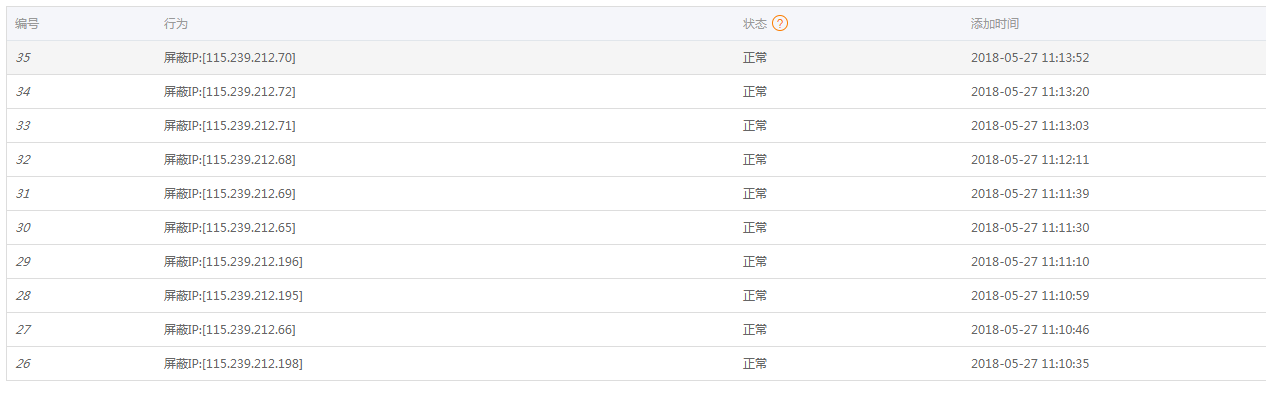Click the 正常 status for row 34
The width and height of the screenshot is (1266, 420).
tap(755, 92)
